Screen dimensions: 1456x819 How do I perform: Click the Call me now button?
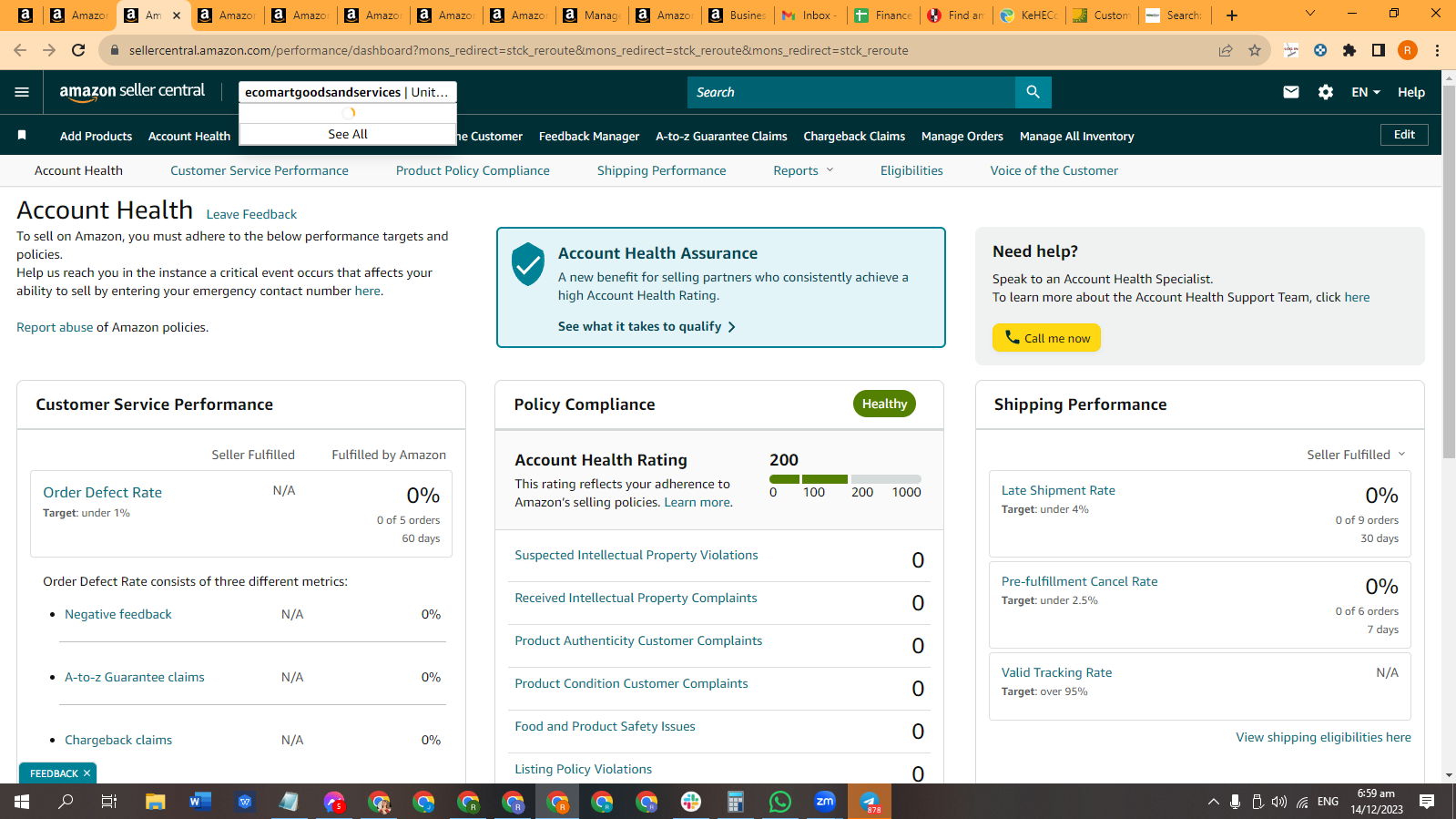tap(1046, 337)
